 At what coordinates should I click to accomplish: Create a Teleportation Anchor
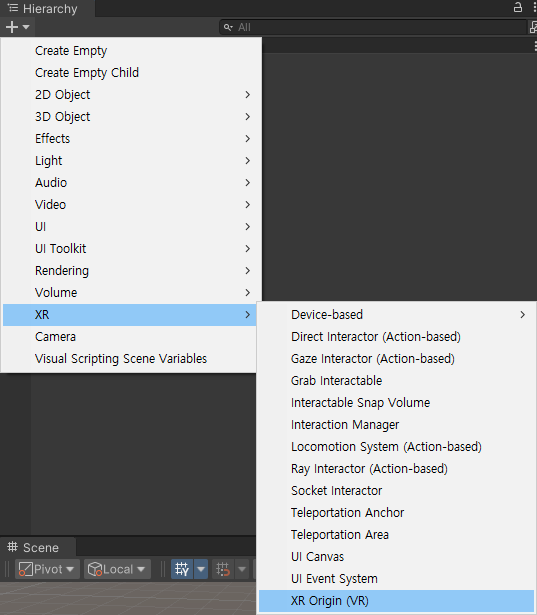click(397, 512)
